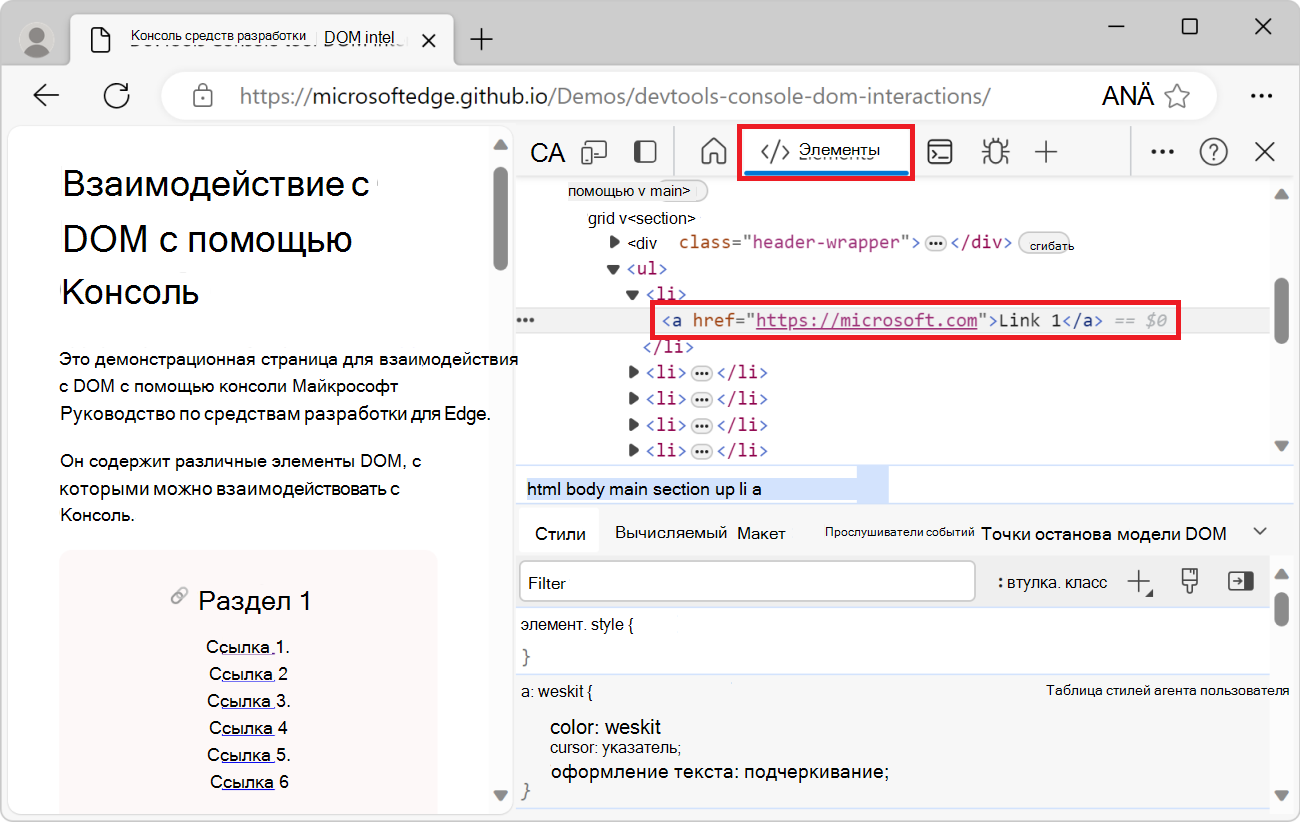Follow the https://microsoft.com link in DOM
This screenshot has height=822, width=1300.
tap(866, 320)
